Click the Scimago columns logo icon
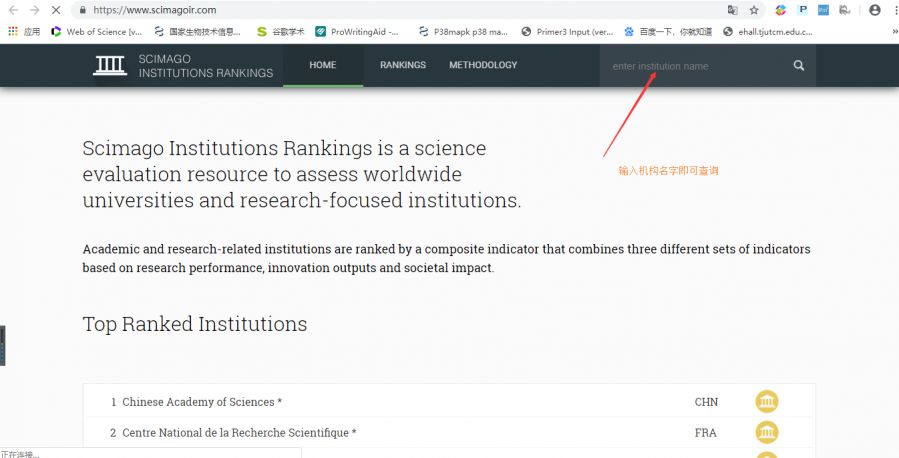Image resolution: width=899 pixels, height=458 pixels. 110,66
